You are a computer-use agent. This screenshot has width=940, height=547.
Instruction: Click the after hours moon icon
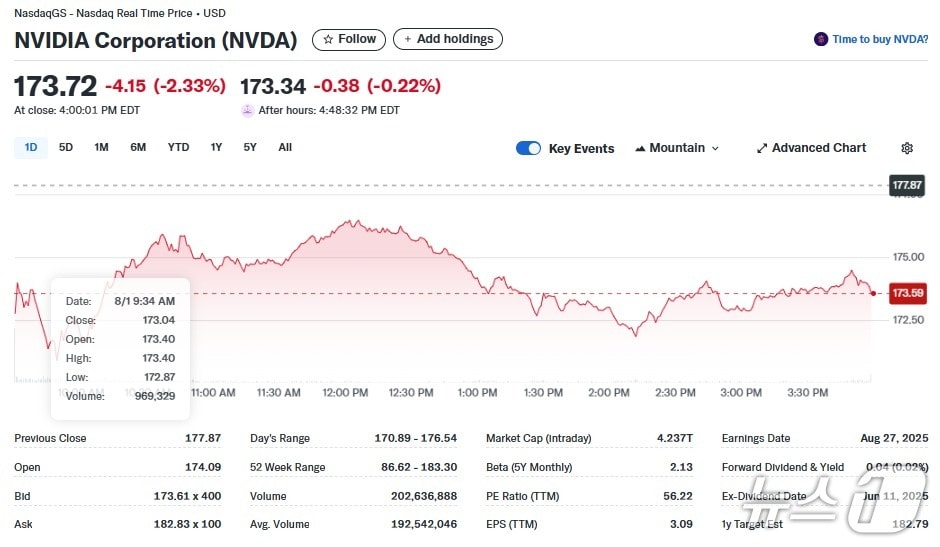248,110
